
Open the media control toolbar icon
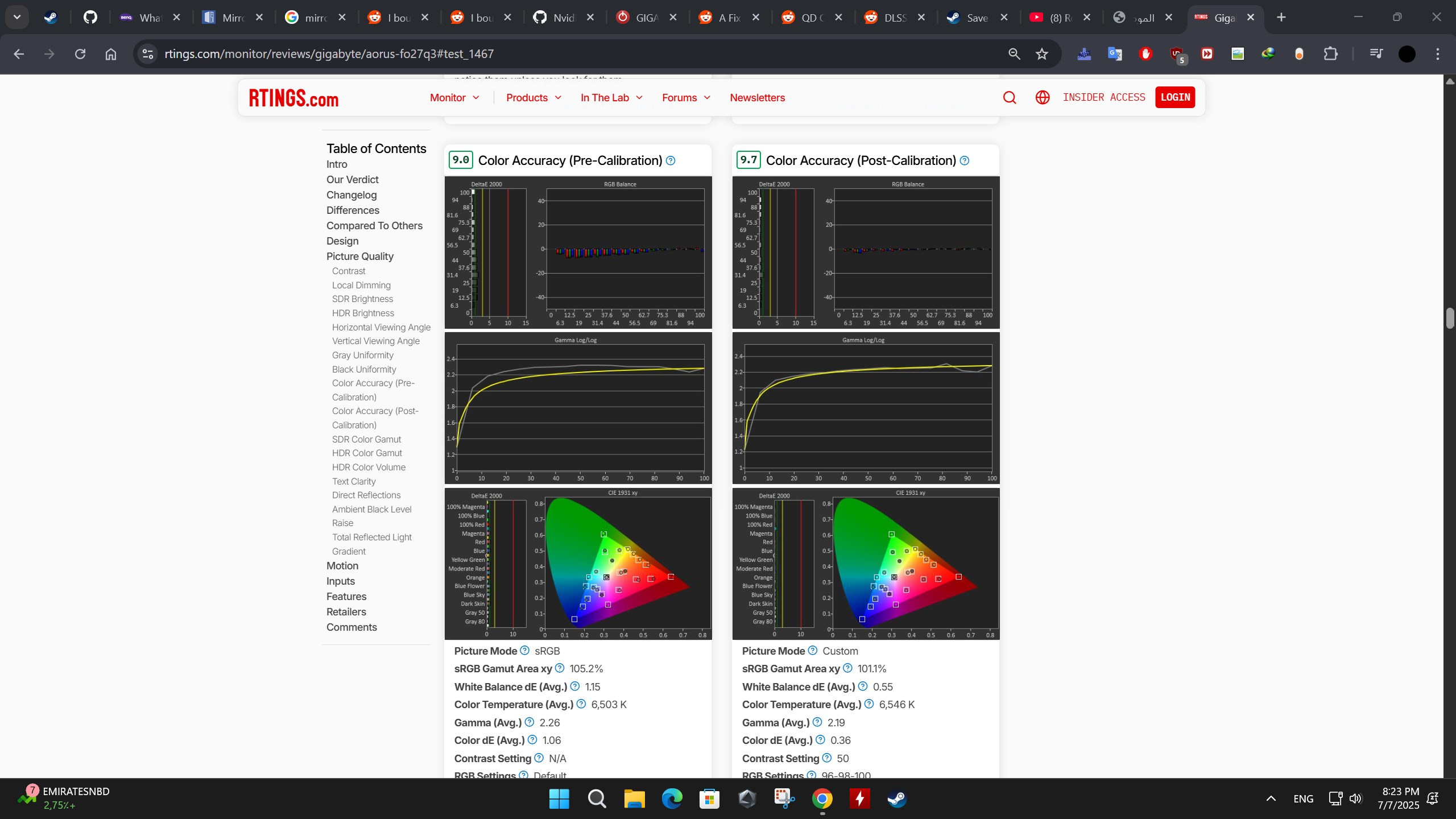(x=1376, y=54)
